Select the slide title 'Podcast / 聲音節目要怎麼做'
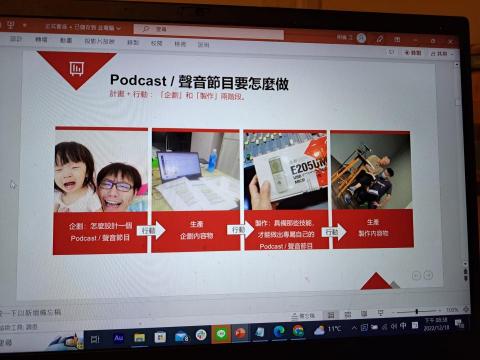 pyautogui.click(x=199, y=82)
